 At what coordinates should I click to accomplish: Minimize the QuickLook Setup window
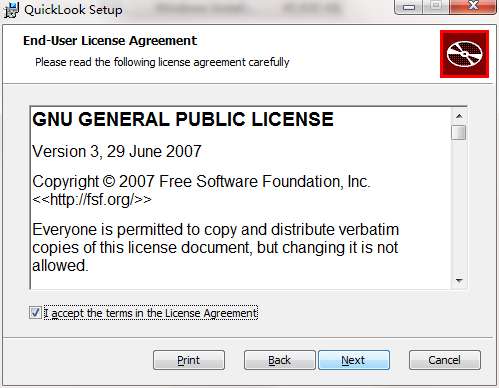pyautogui.click(x=409, y=7)
